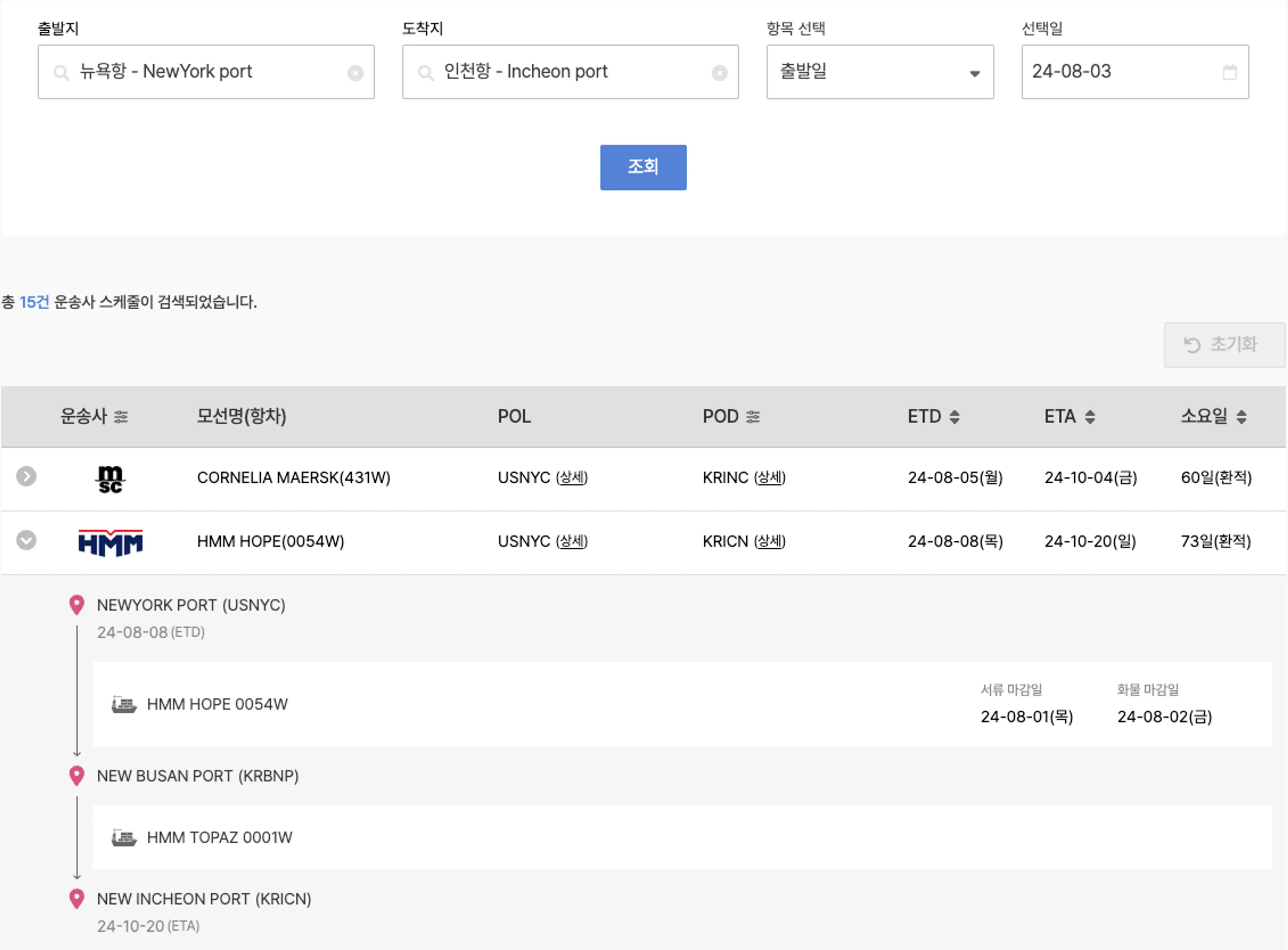Screen dimensions: 1288x950
Task: Click ETA 24-10-04(금) cell
Action: tap(1091, 478)
